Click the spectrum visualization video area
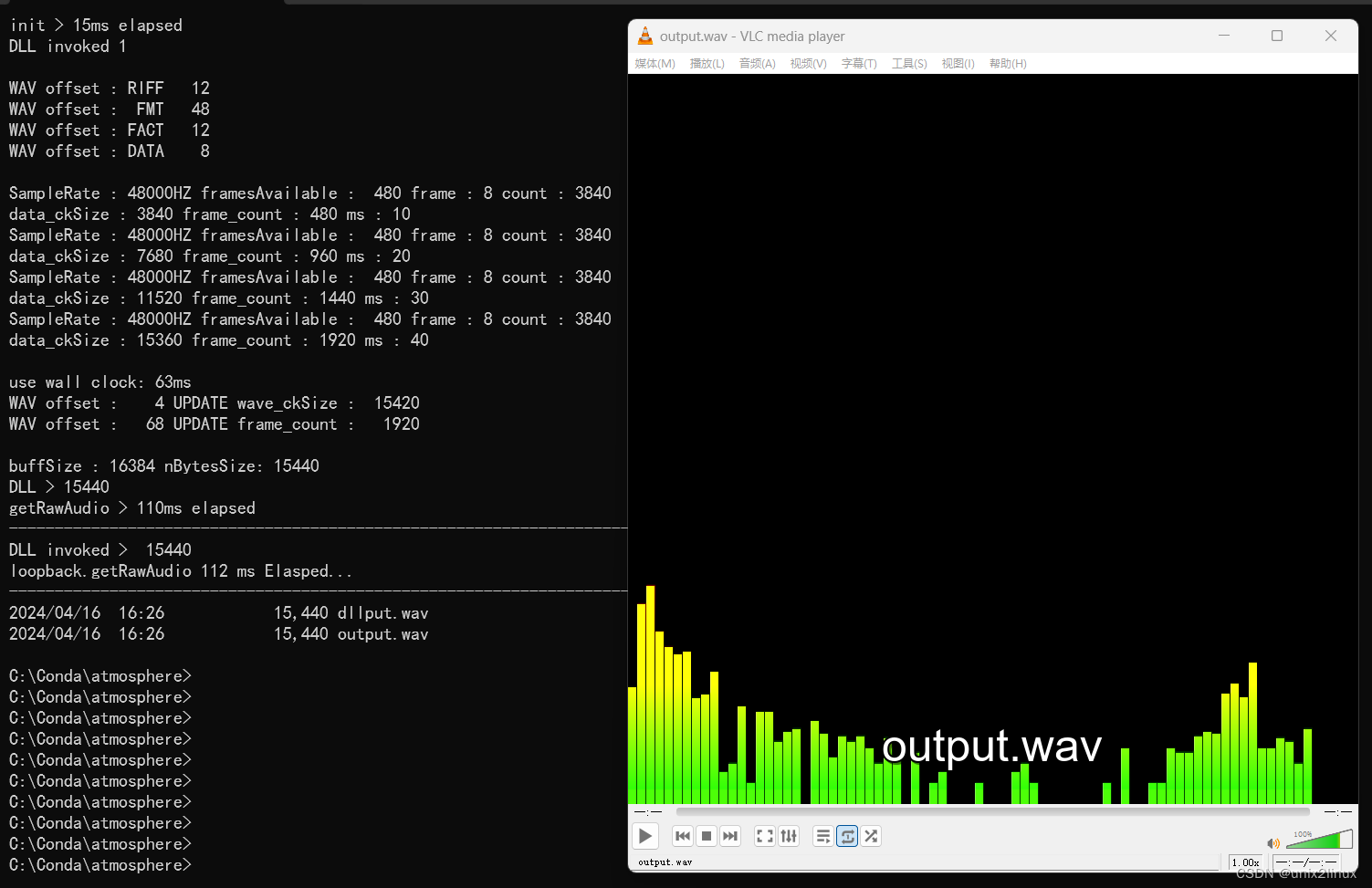The height and width of the screenshot is (888, 1372). coord(993,438)
